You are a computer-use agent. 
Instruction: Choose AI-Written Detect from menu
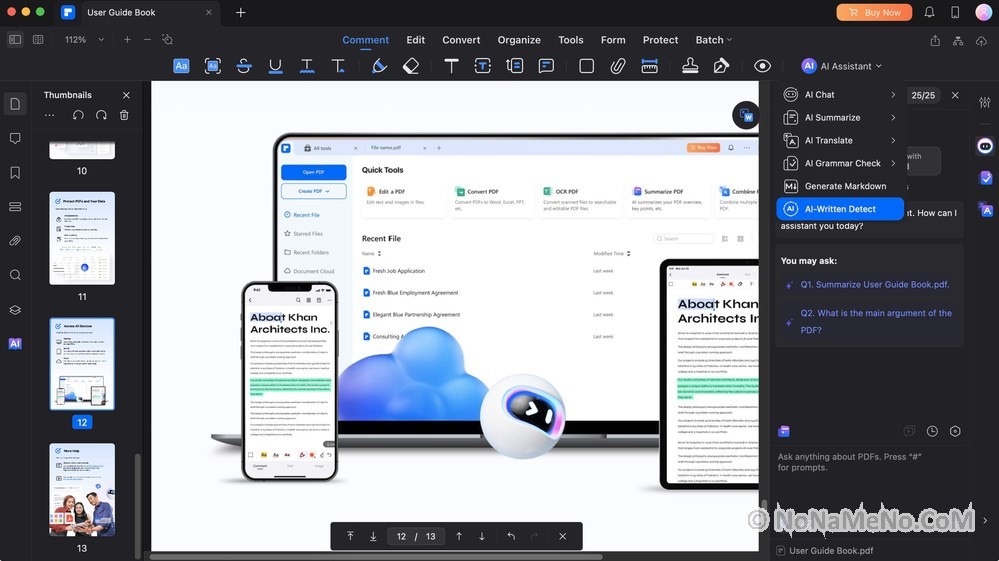(840, 209)
